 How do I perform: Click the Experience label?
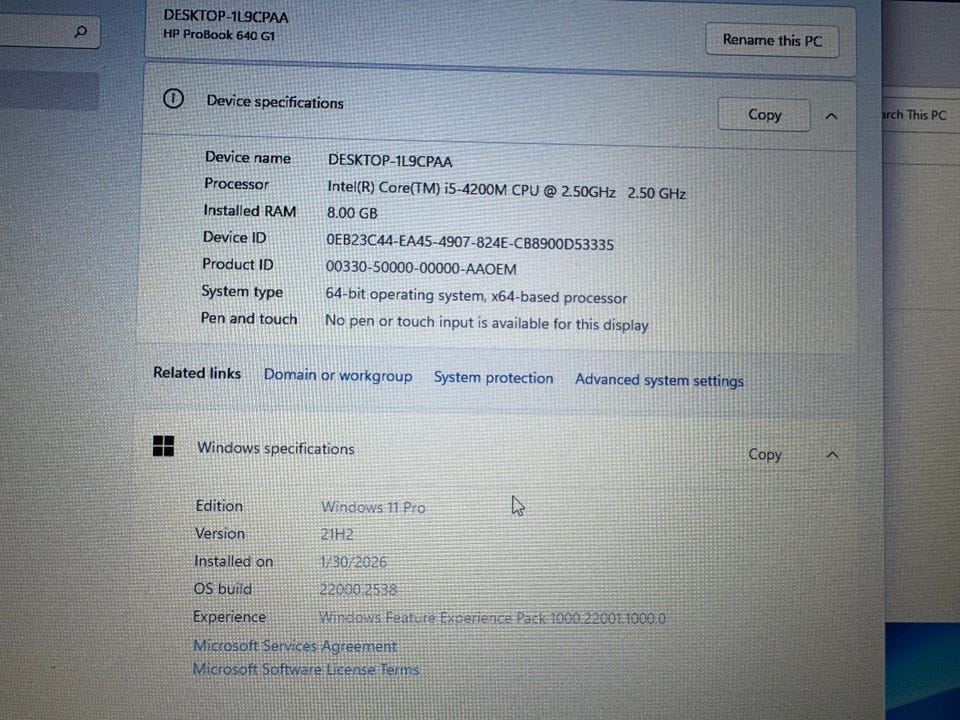(x=230, y=617)
